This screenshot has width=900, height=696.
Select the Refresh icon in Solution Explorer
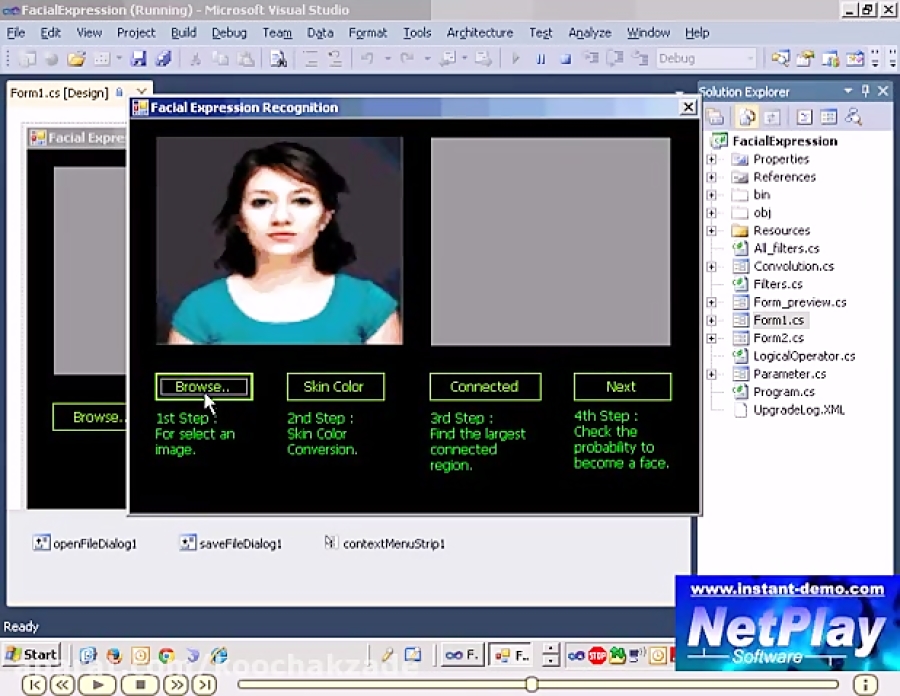coord(773,117)
